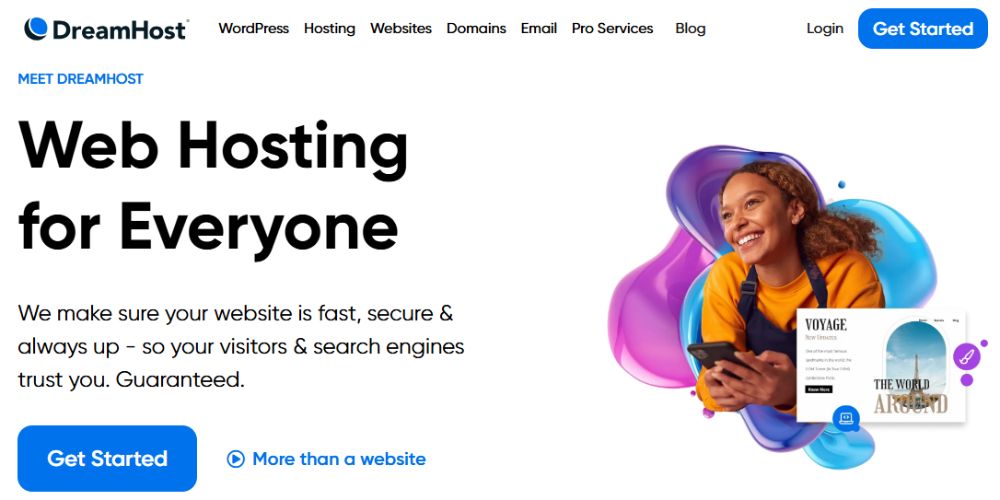
Task: Click the DreamHost moon logo icon
Action: pyautogui.click(x=36, y=29)
